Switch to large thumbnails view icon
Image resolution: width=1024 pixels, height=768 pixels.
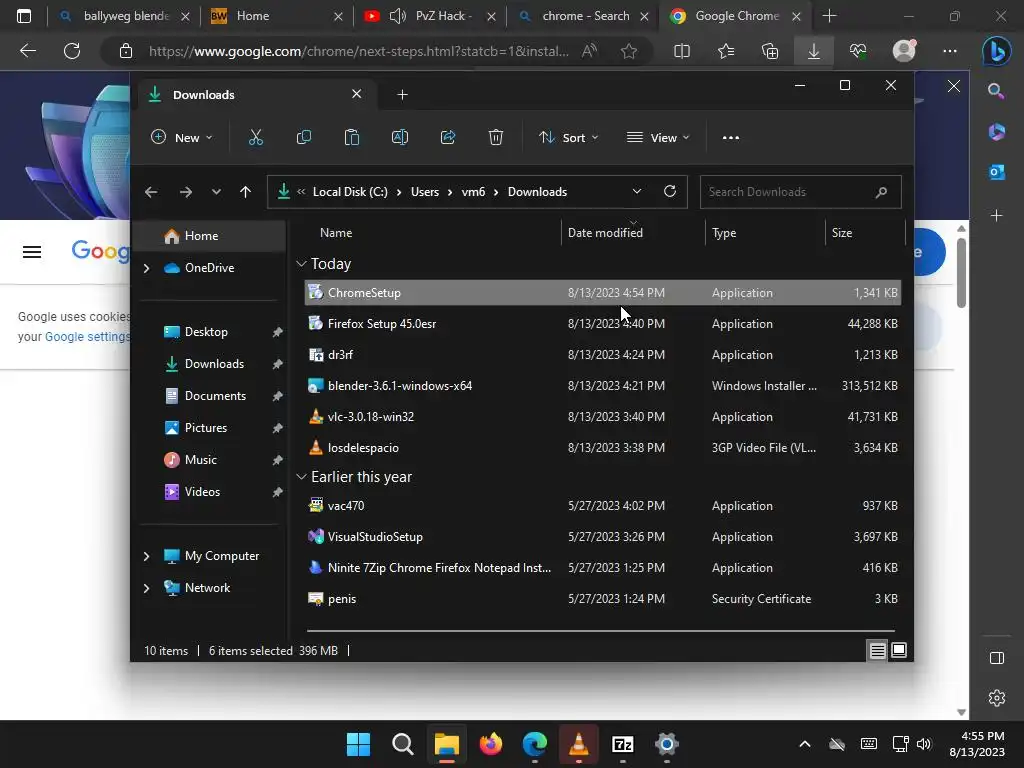coord(899,650)
